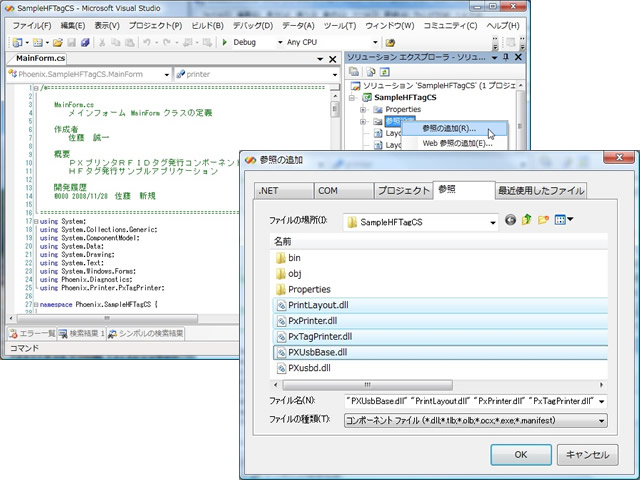The height and width of the screenshot is (480, 640).
Task: Click the PxPrinter.dll file icon
Action: pos(281,321)
